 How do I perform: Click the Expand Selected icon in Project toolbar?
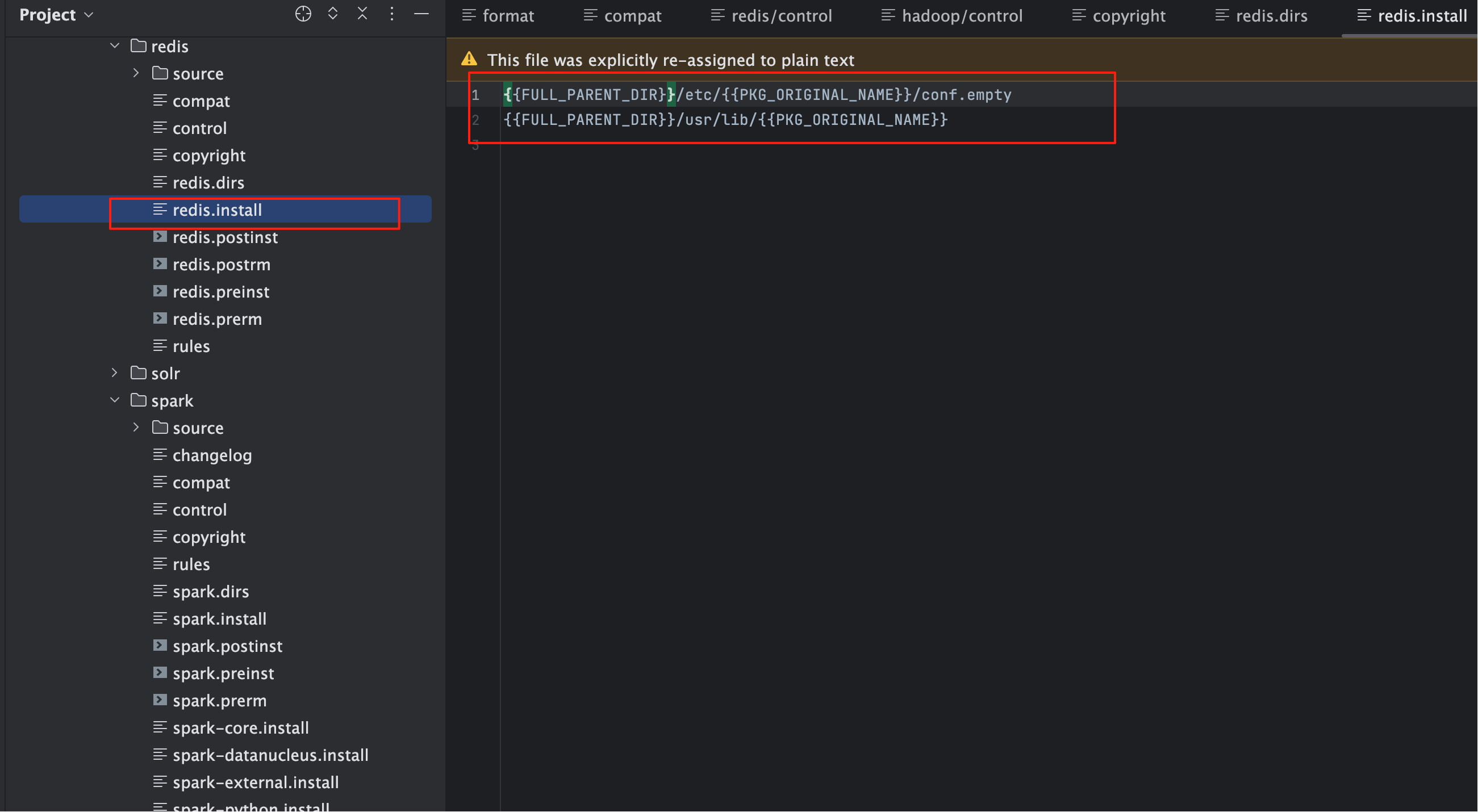[333, 14]
